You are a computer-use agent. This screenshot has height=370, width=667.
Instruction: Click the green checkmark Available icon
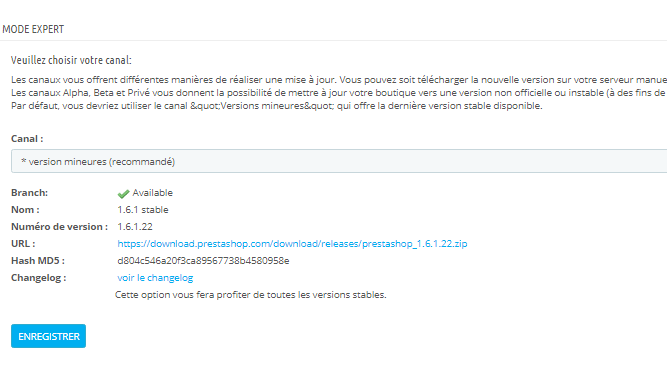[x=123, y=194]
